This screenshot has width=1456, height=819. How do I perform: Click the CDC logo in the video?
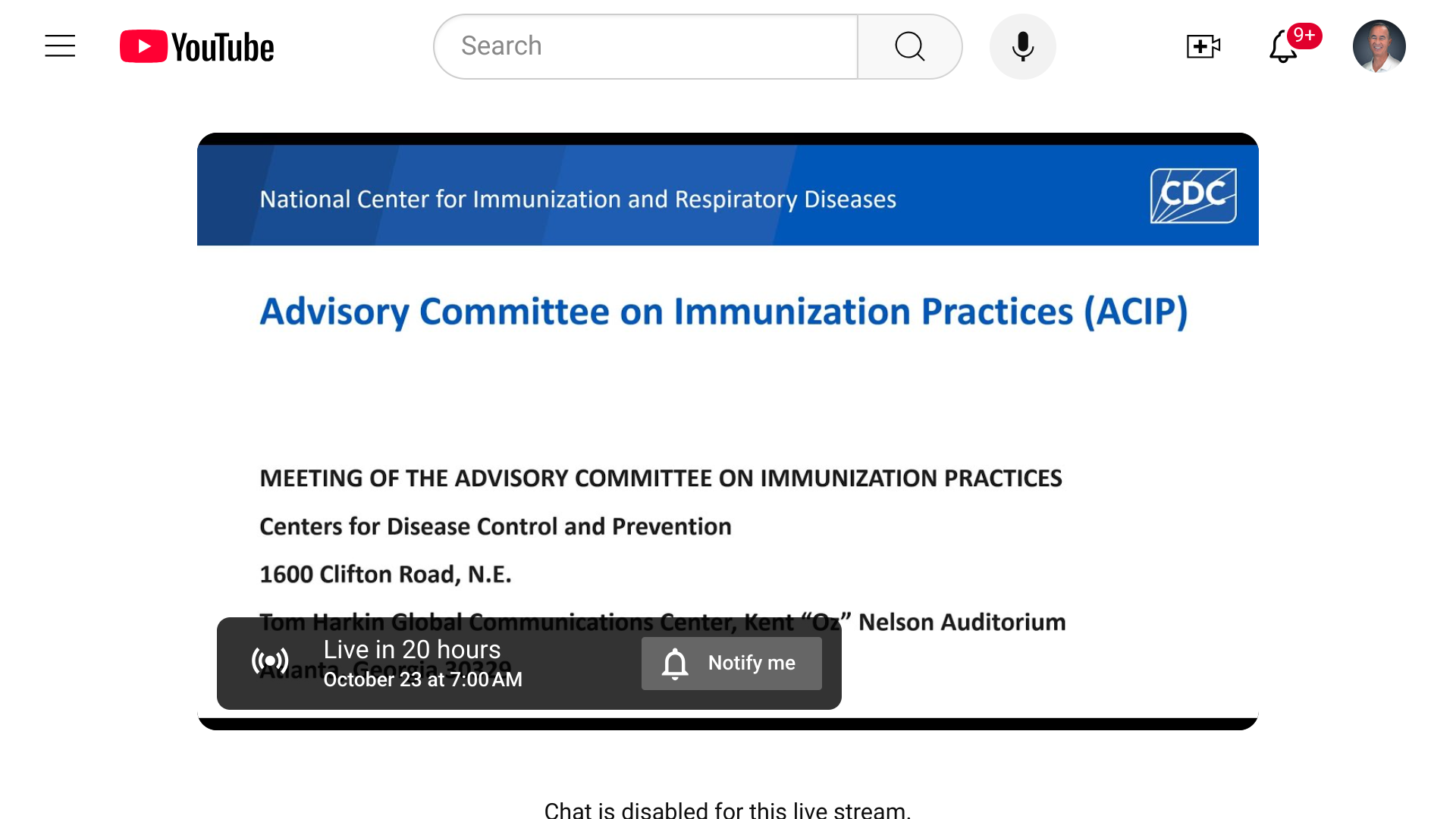coord(1193,196)
